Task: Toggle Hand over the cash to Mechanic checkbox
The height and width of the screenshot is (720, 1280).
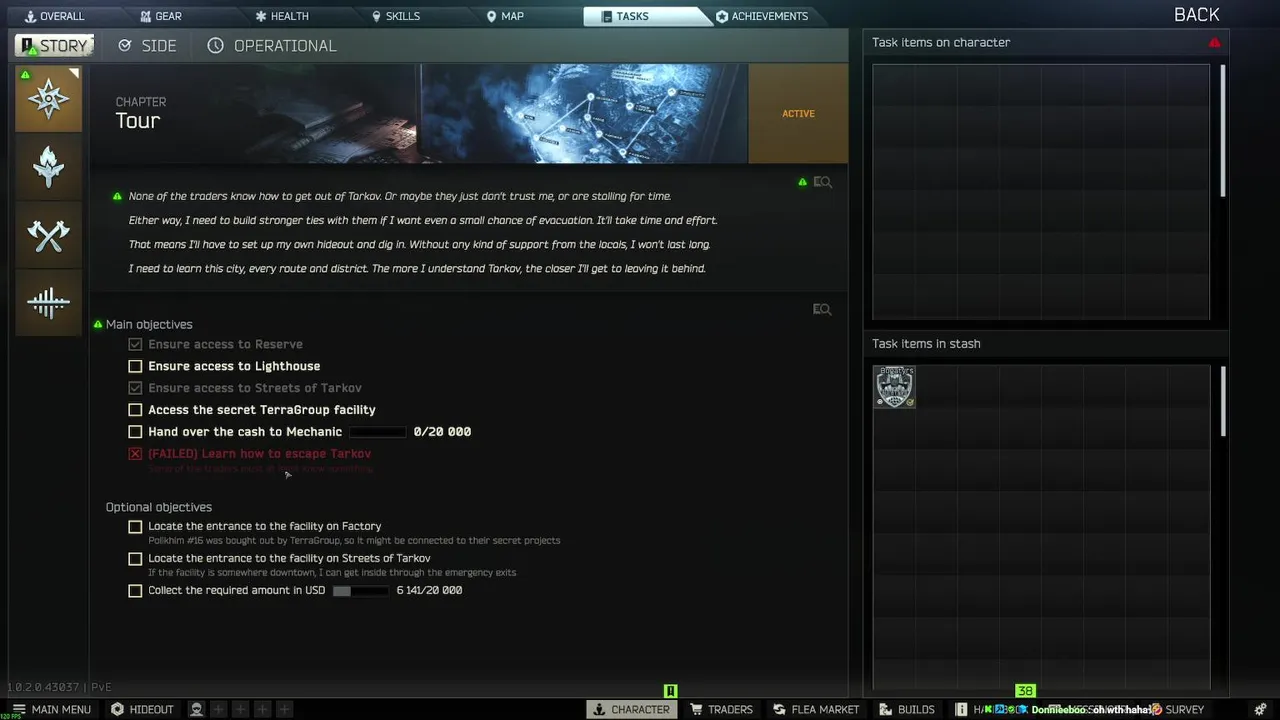Action: (135, 432)
